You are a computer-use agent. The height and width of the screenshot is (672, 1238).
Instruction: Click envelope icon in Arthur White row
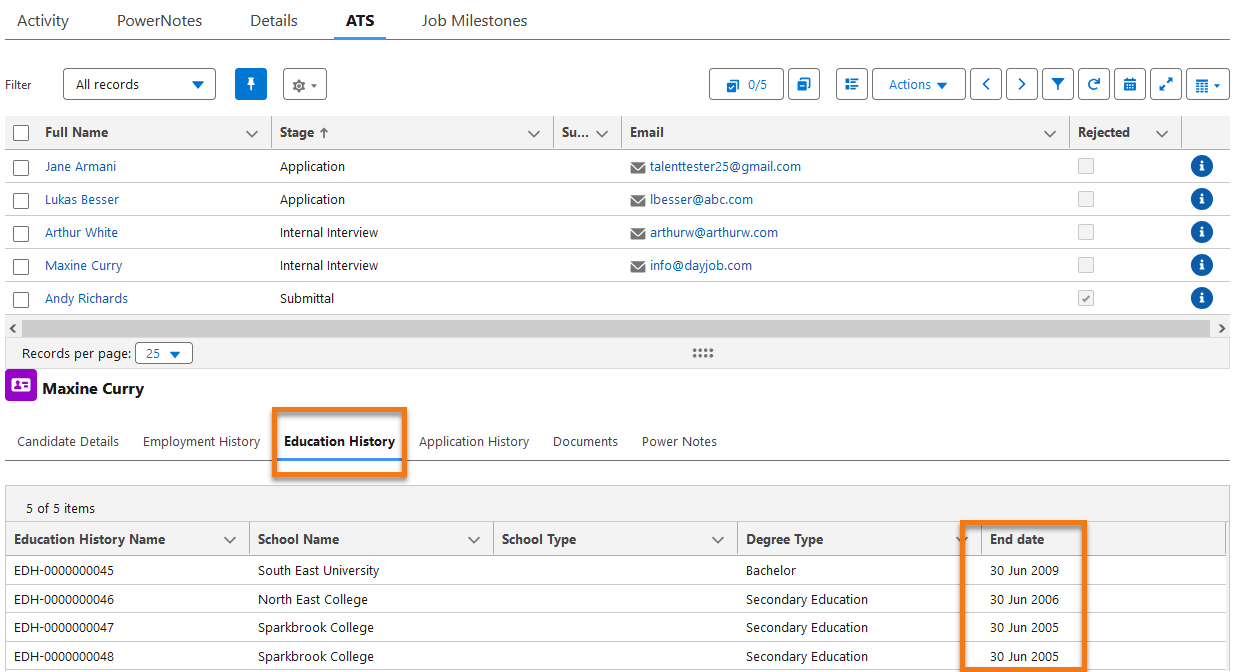tap(638, 234)
